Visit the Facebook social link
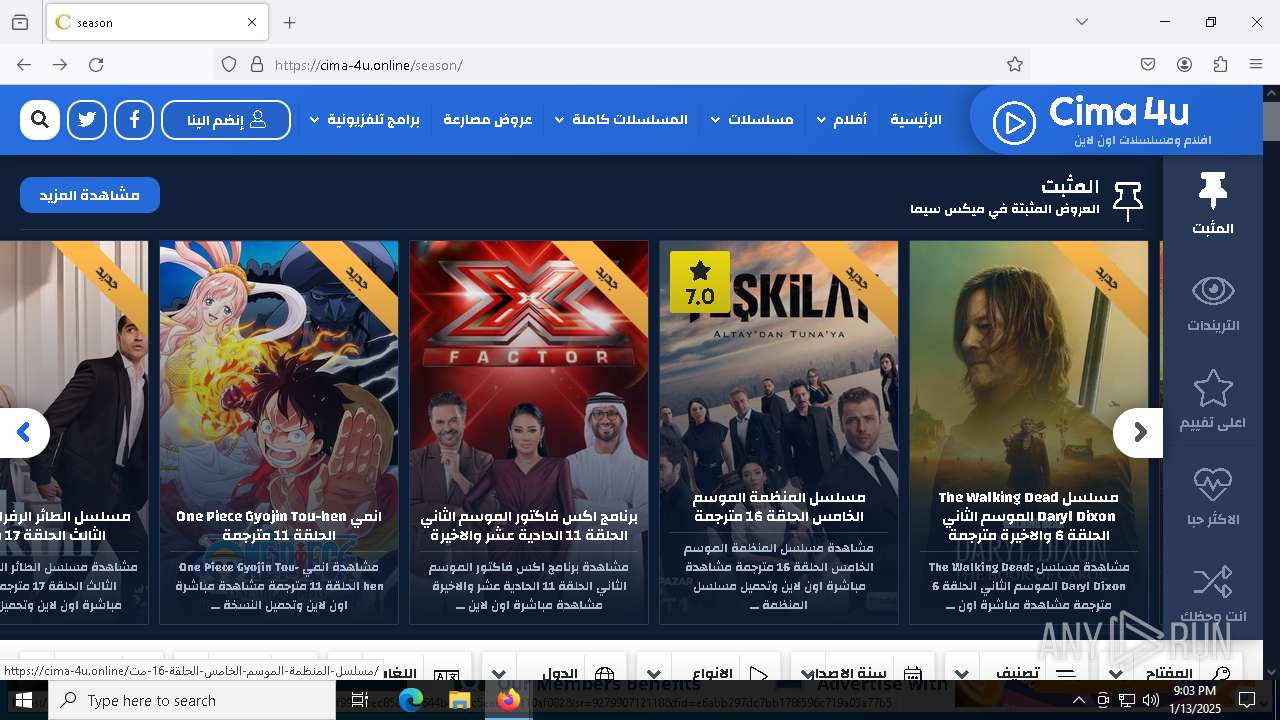 click(x=134, y=120)
